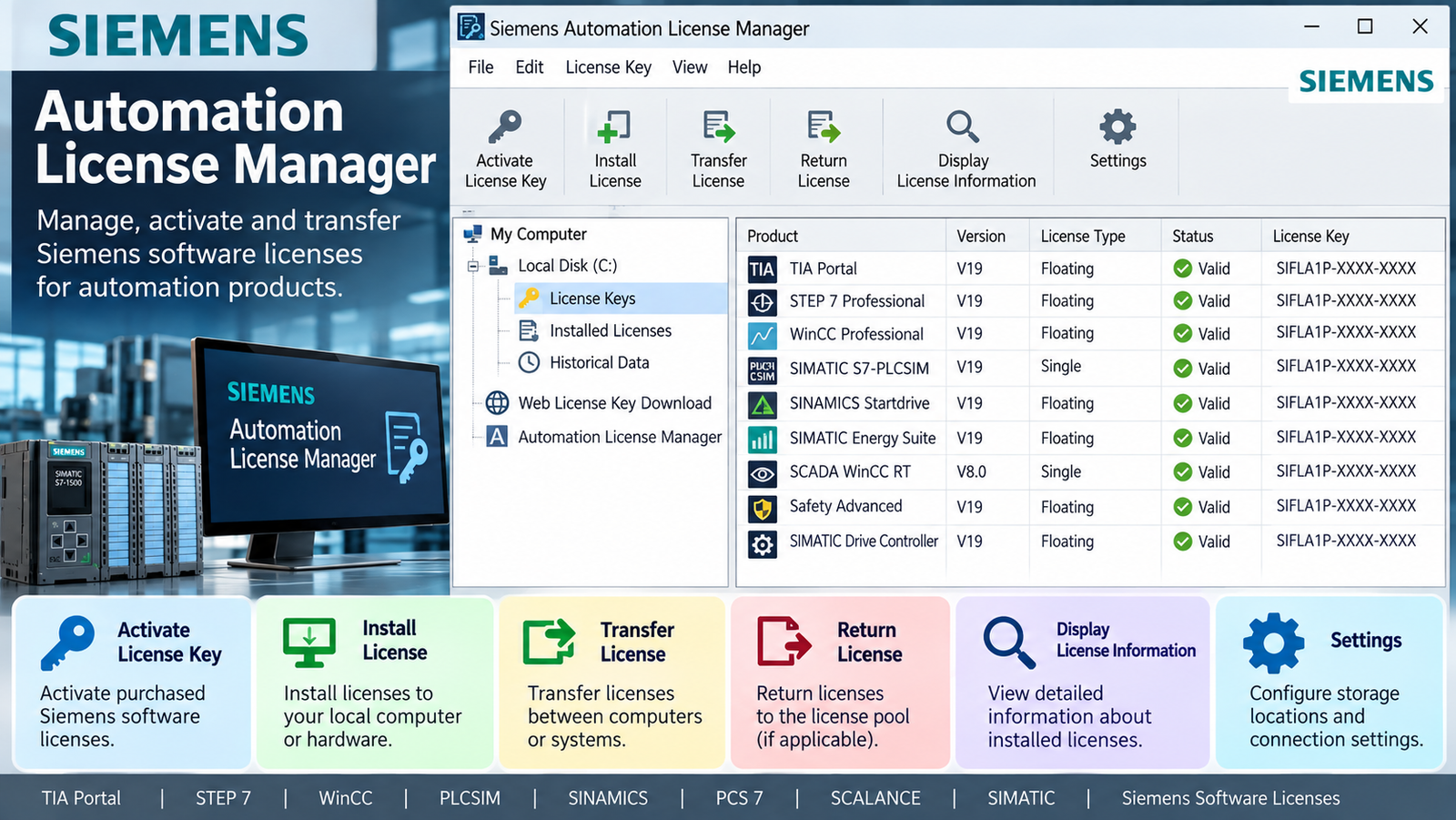Image resolution: width=1456 pixels, height=820 pixels.
Task: Open the Help menu
Action: click(x=743, y=67)
